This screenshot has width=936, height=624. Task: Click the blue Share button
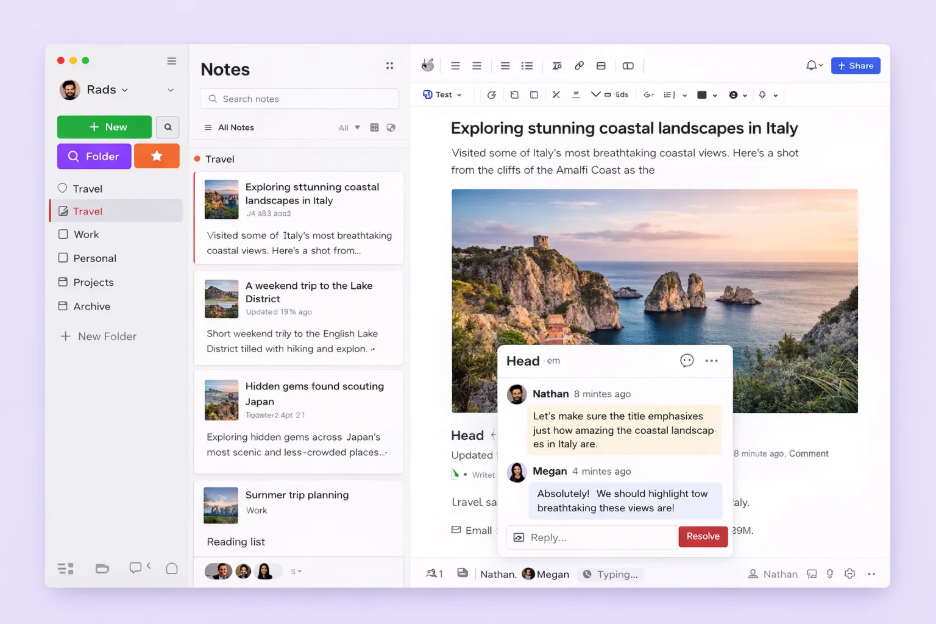pyautogui.click(x=855, y=66)
